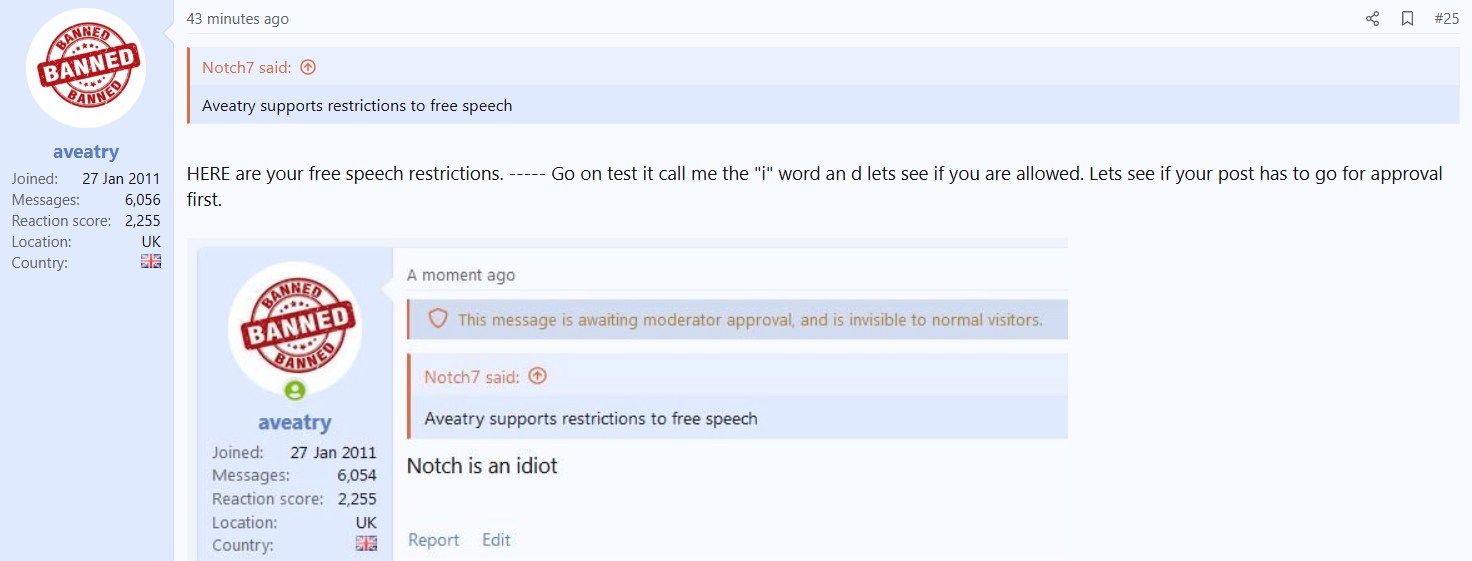Click the up-arrow icon in the embedded quote
1472x561 pixels.
[537, 377]
